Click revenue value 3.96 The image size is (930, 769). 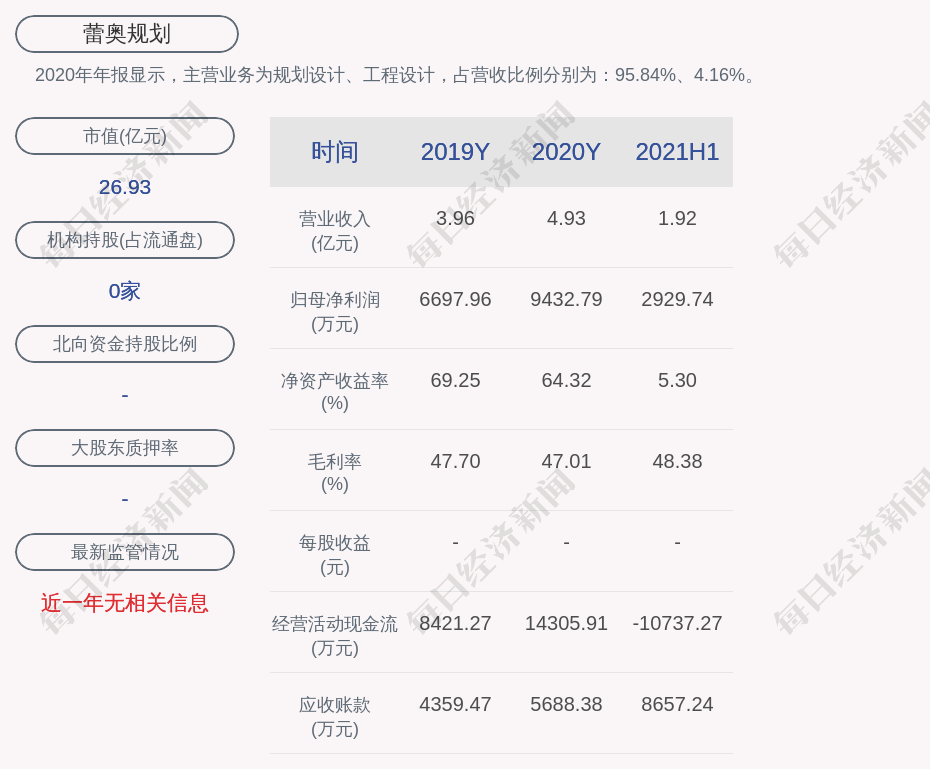[455, 218]
